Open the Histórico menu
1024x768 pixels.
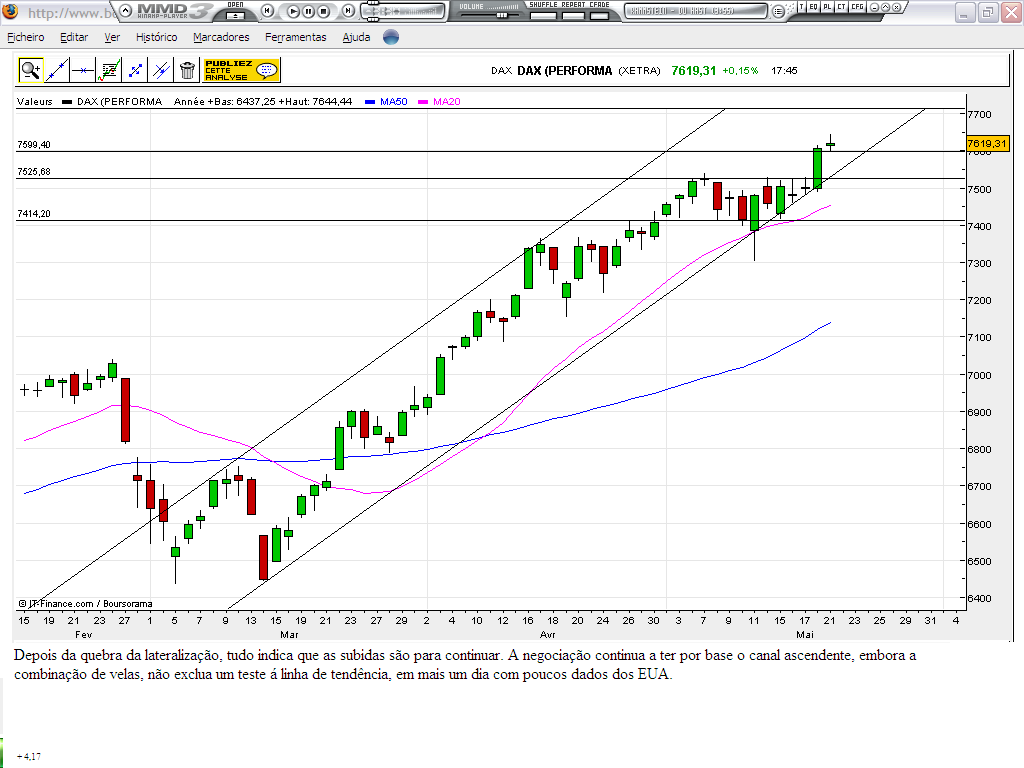point(156,37)
